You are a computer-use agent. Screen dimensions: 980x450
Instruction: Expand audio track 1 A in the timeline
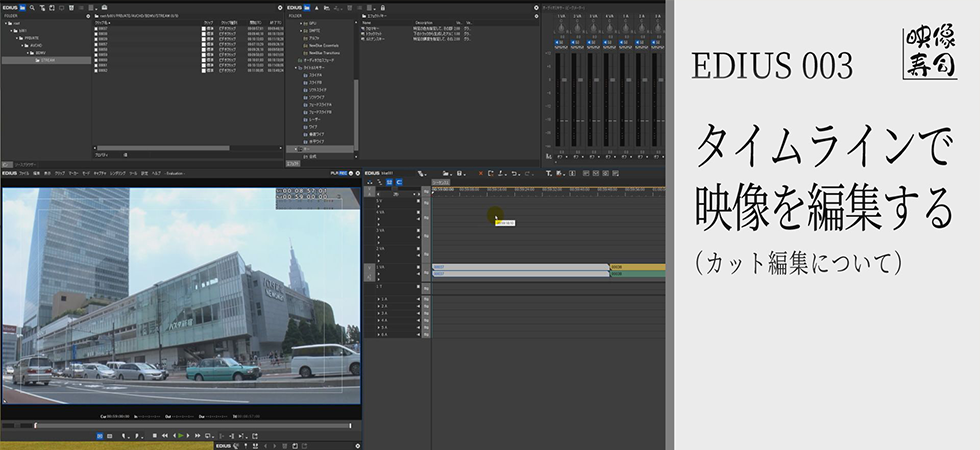click(379, 299)
